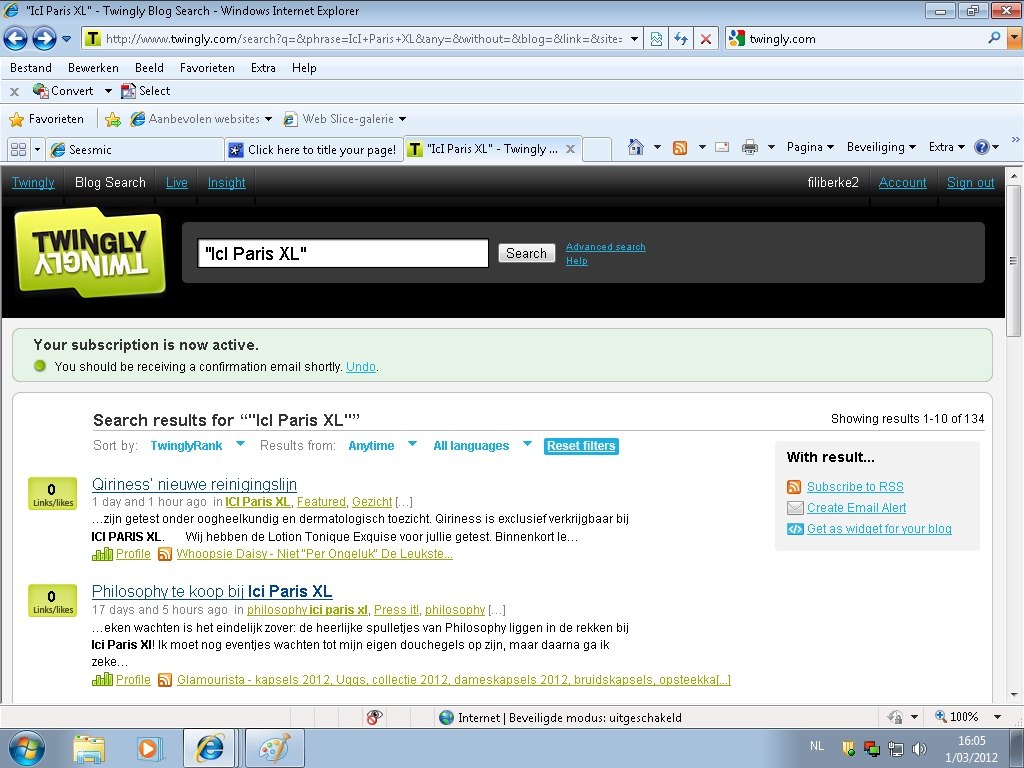Open Philosophy te koop bij Ici Paris XL result
This screenshot has width=1024, height=768.
[212, 591]
